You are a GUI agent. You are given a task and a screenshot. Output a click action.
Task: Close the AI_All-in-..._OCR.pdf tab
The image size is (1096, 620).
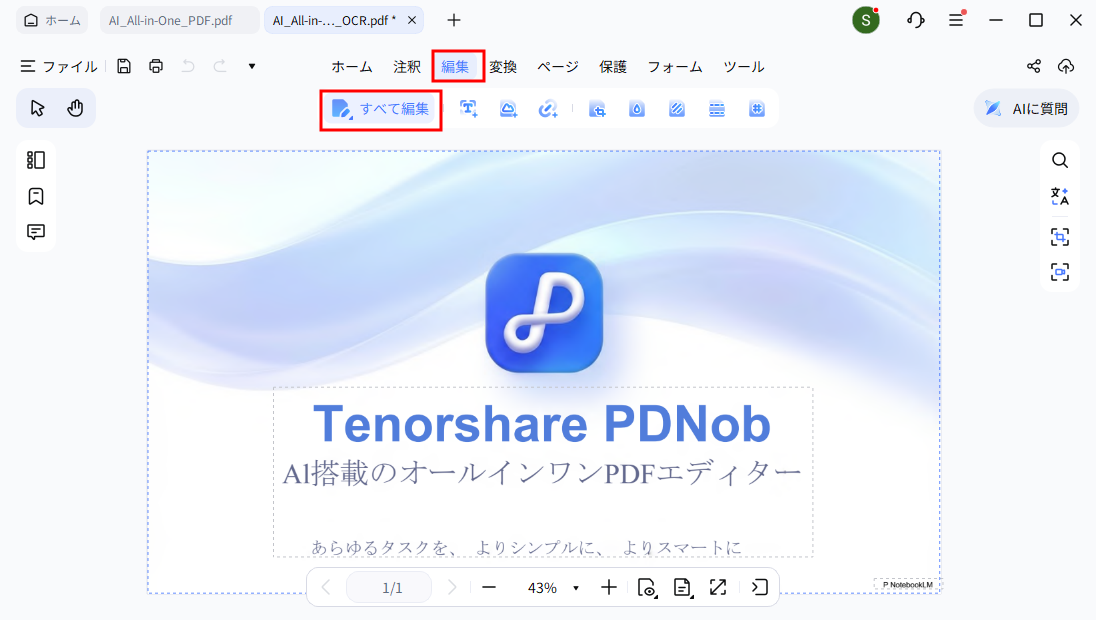click(412, 20)
